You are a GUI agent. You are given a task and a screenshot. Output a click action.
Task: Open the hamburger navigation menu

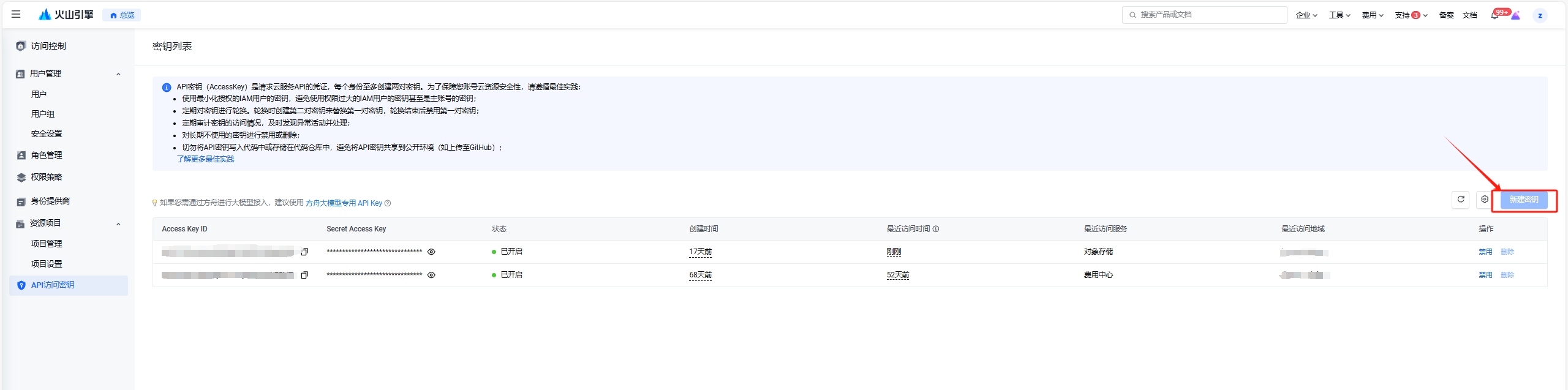16,14
